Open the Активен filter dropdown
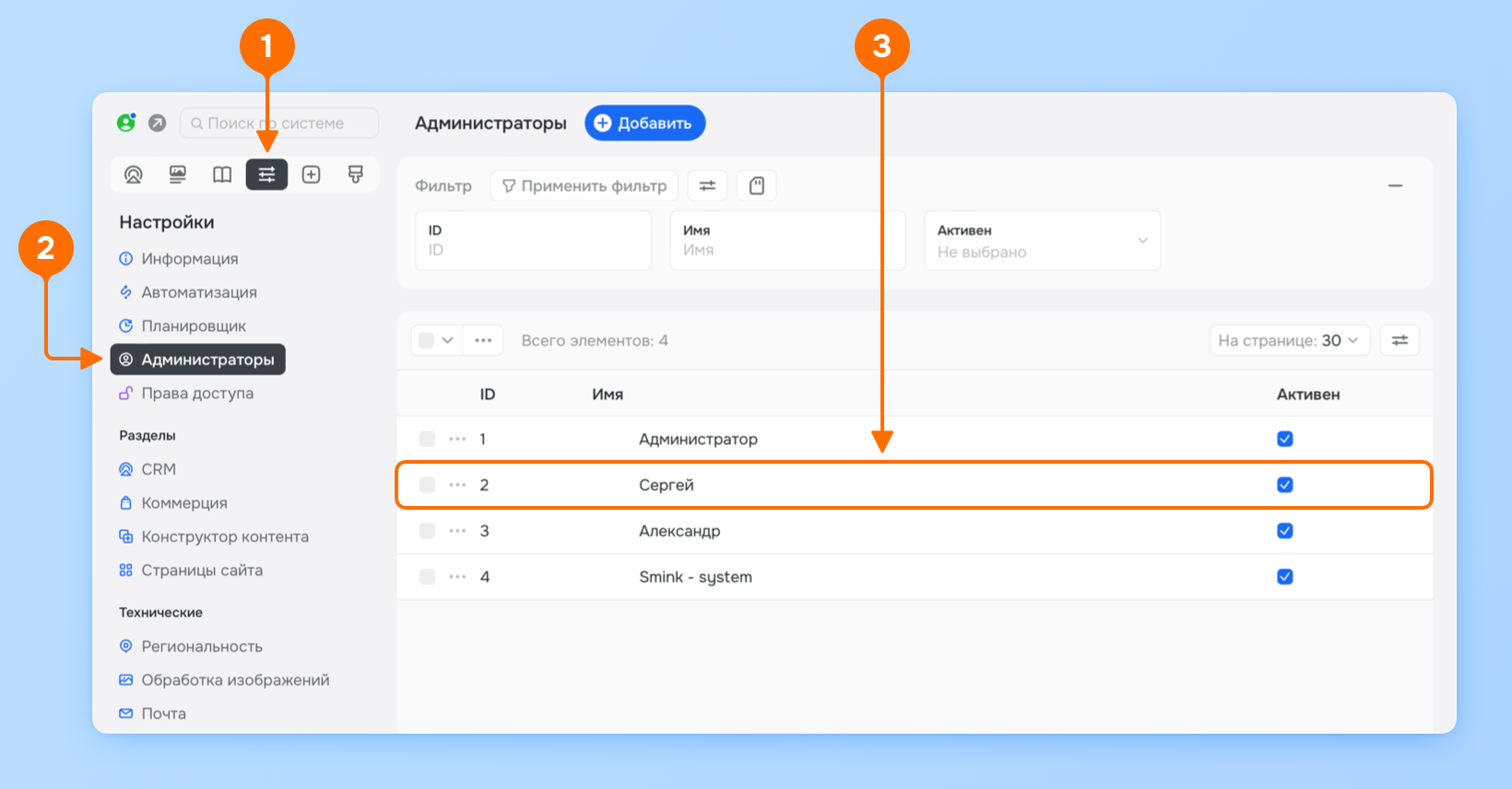The image size is (1512, 789). pos(1043,241)
